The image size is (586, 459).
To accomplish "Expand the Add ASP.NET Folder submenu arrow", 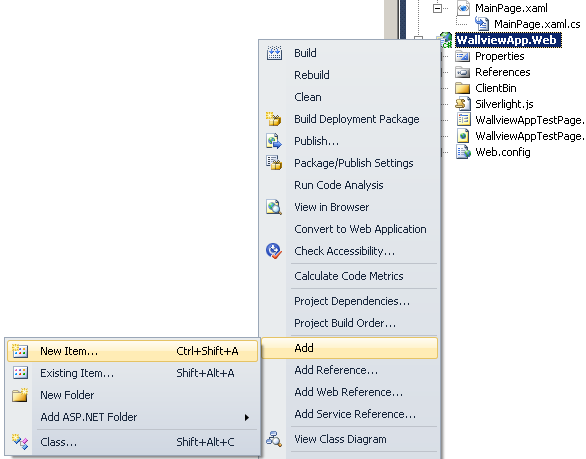I will coord(247,417).
